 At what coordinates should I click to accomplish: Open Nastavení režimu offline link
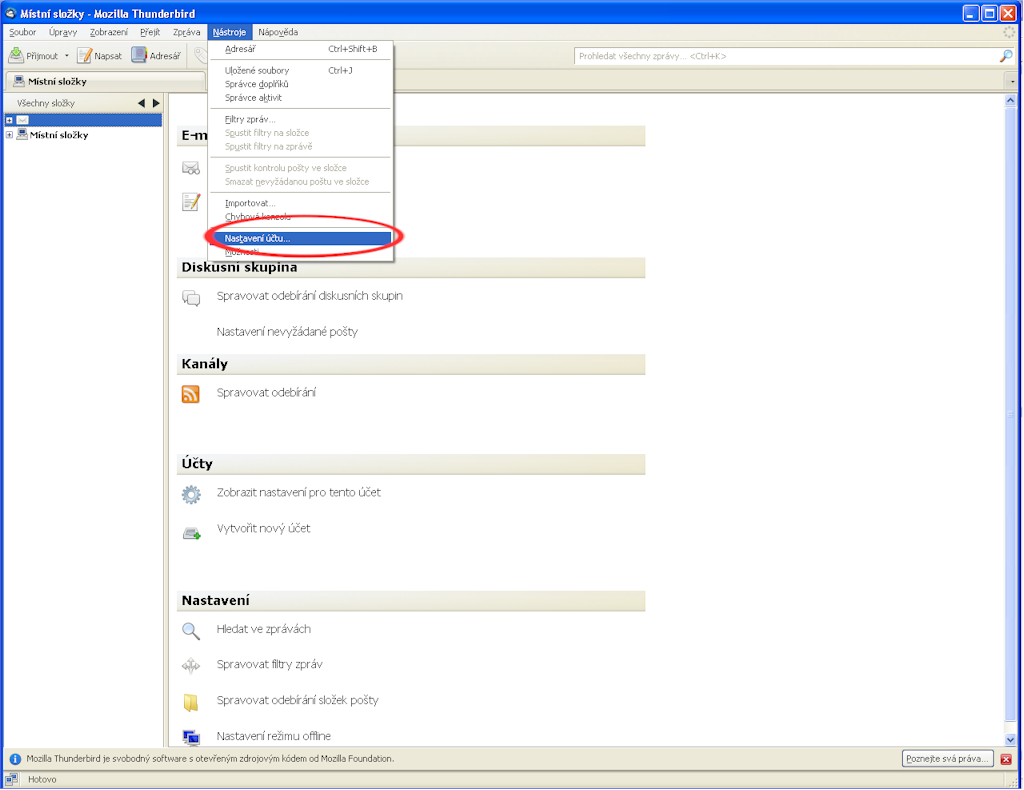click(274, 736)
